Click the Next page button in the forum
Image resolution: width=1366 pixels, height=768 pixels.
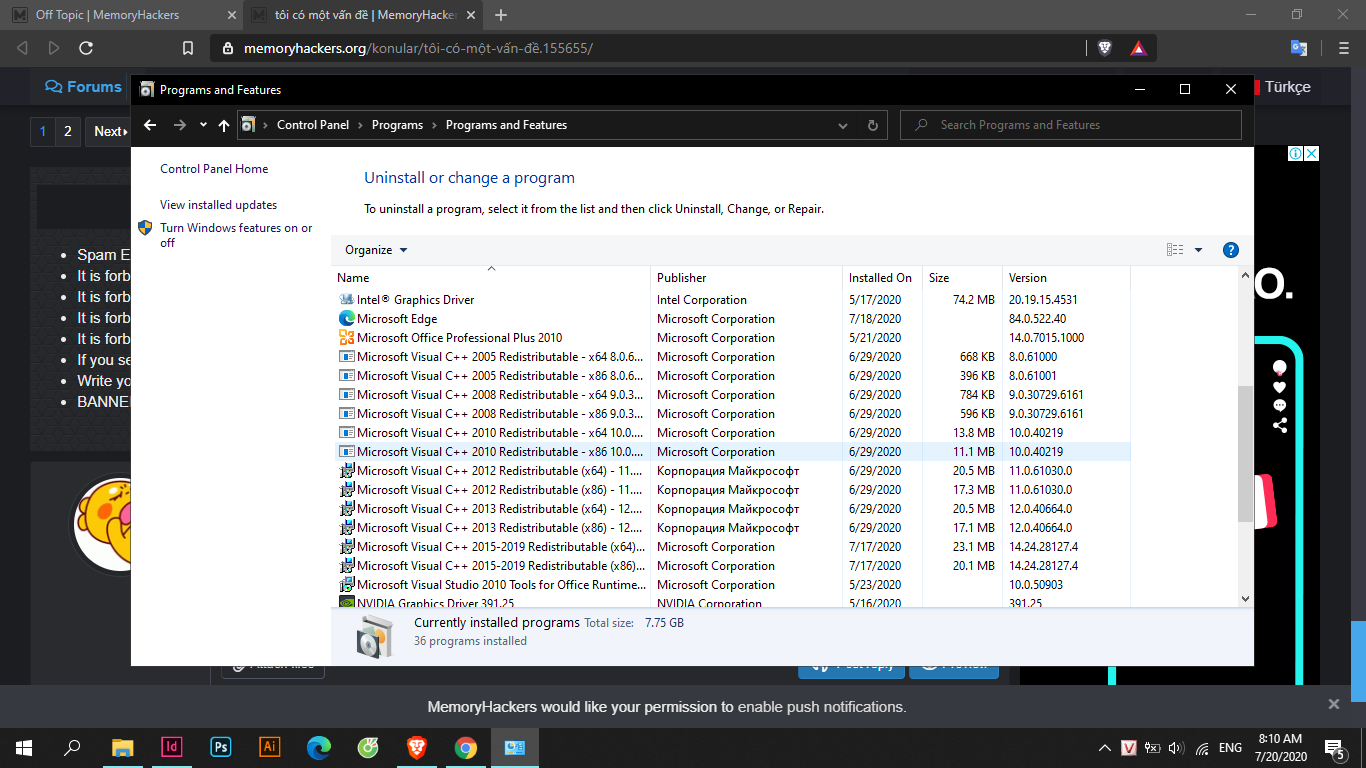click(110, 131)
